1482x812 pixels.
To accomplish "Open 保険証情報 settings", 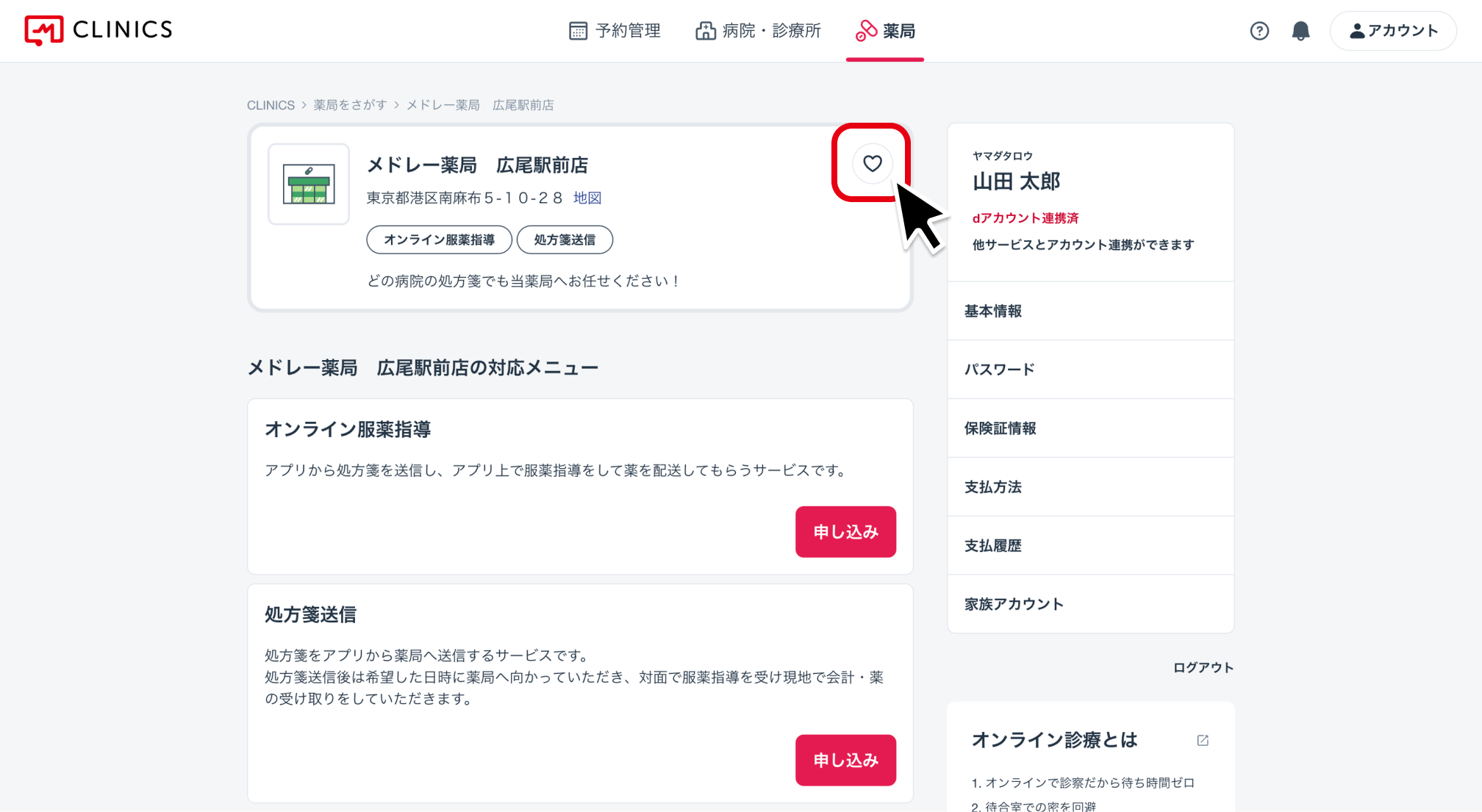I will 1090,428.
